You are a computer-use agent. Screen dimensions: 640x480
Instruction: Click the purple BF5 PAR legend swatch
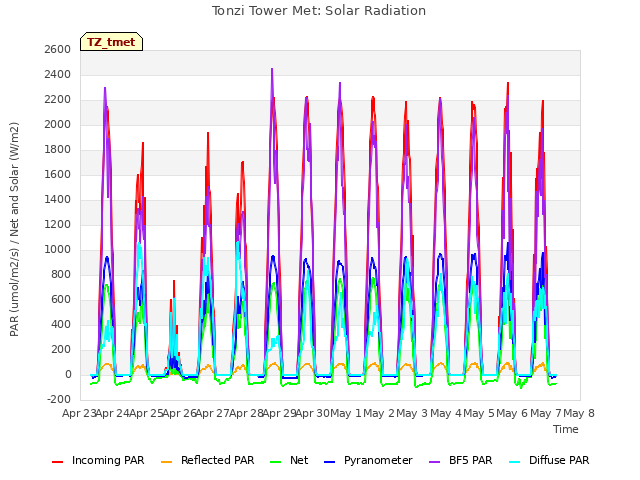click(x=435, y=462)
